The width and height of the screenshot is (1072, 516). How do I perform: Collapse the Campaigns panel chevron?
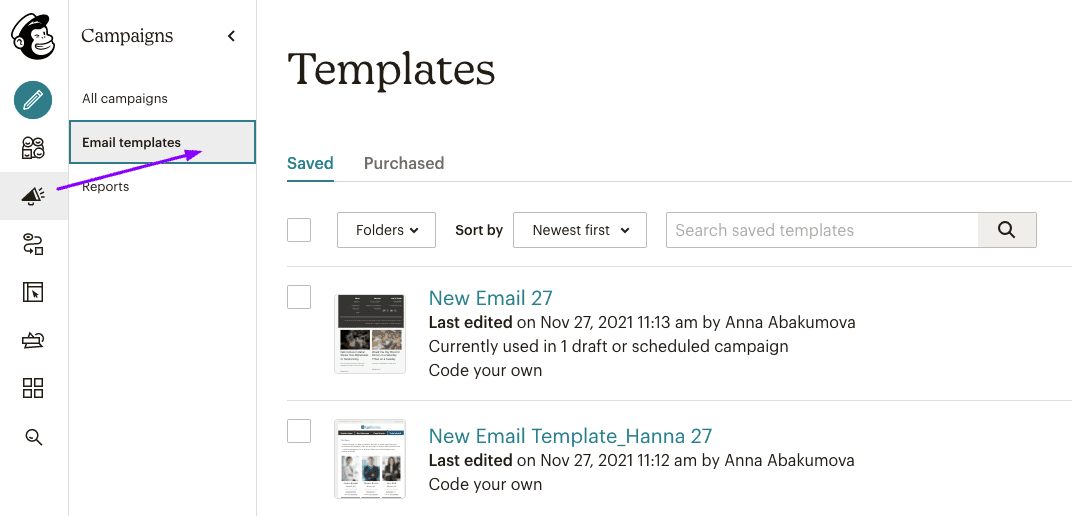(x=231, y=36)
